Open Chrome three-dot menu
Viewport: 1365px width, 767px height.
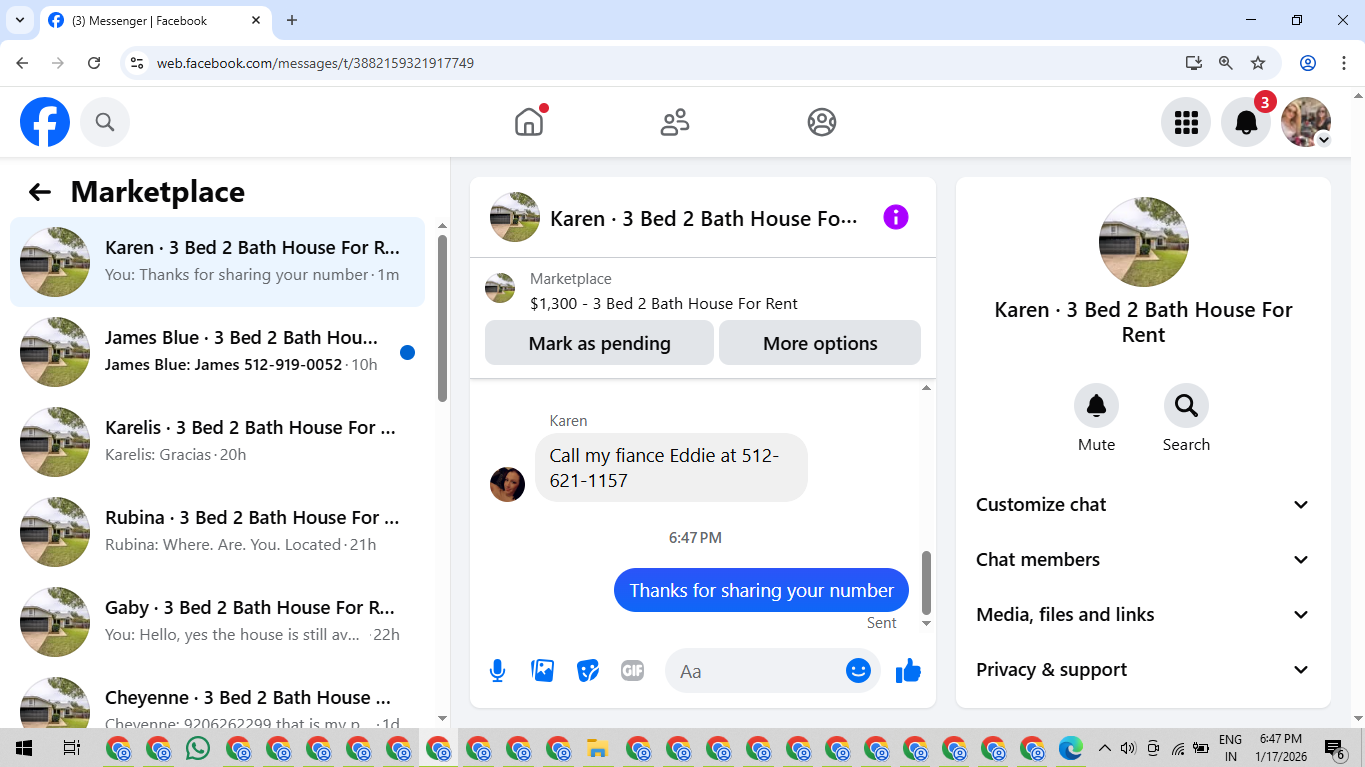pos(1343,63)
